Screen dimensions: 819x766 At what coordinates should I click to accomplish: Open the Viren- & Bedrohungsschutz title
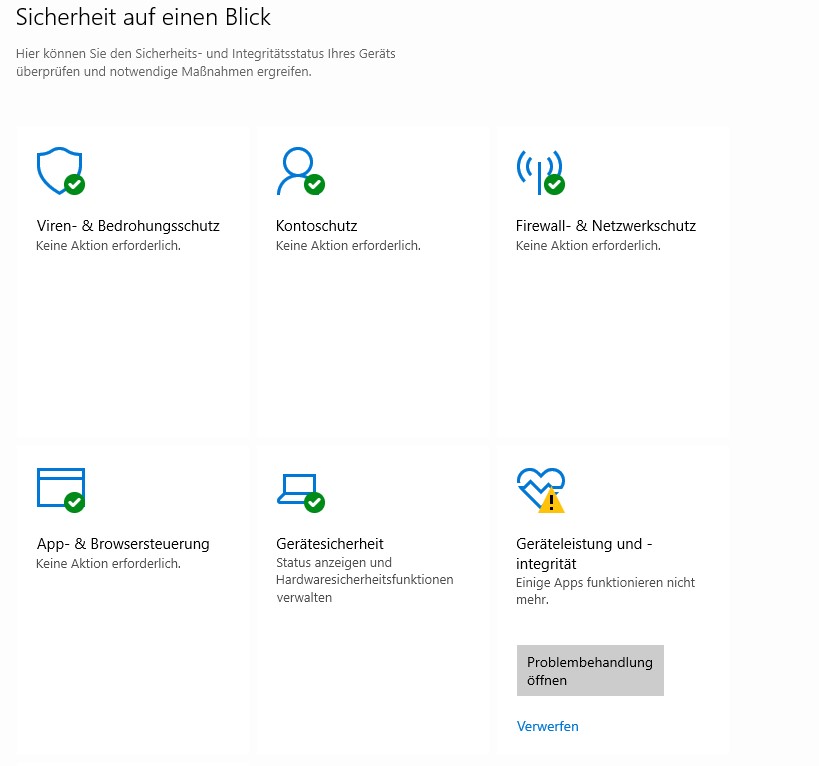click(128, 226)
